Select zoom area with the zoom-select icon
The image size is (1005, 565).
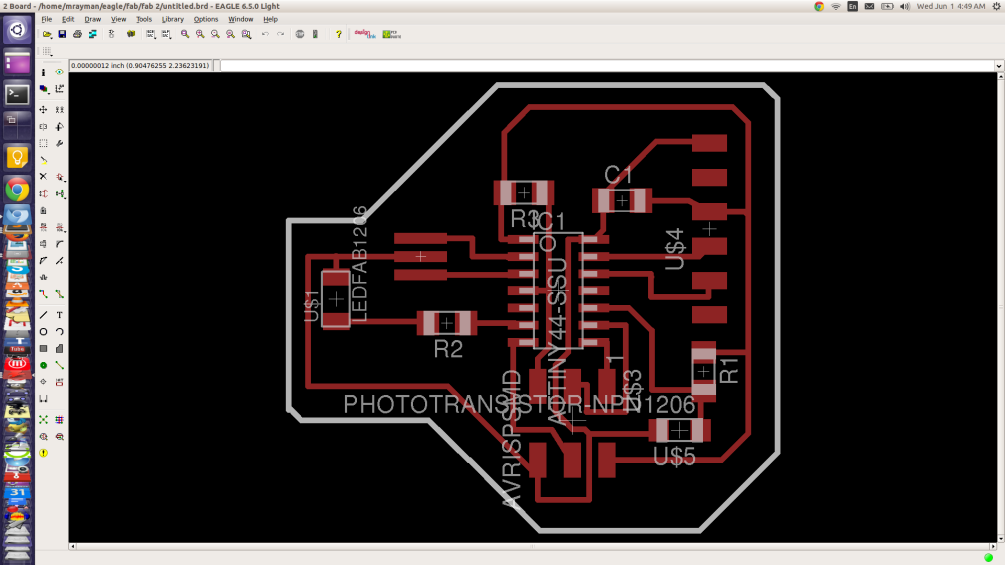[x=246, y=34]
